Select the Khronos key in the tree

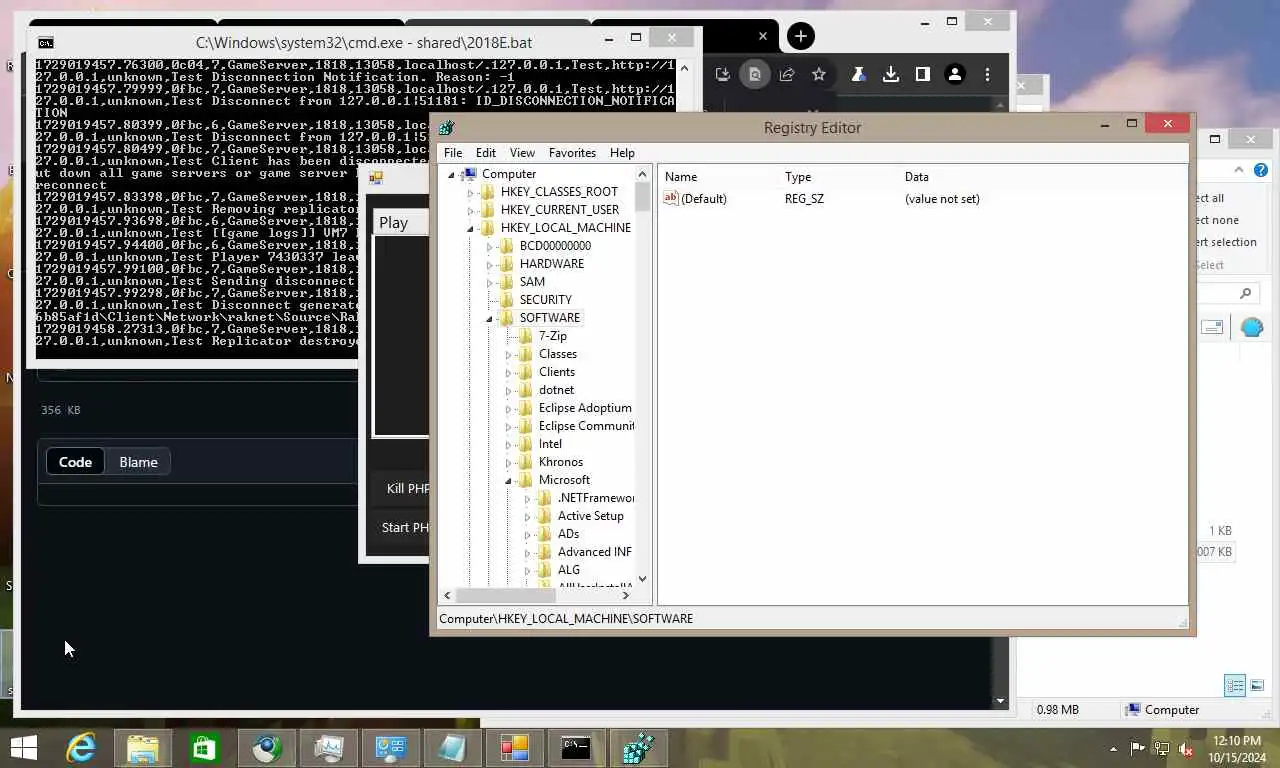(560, 462)
